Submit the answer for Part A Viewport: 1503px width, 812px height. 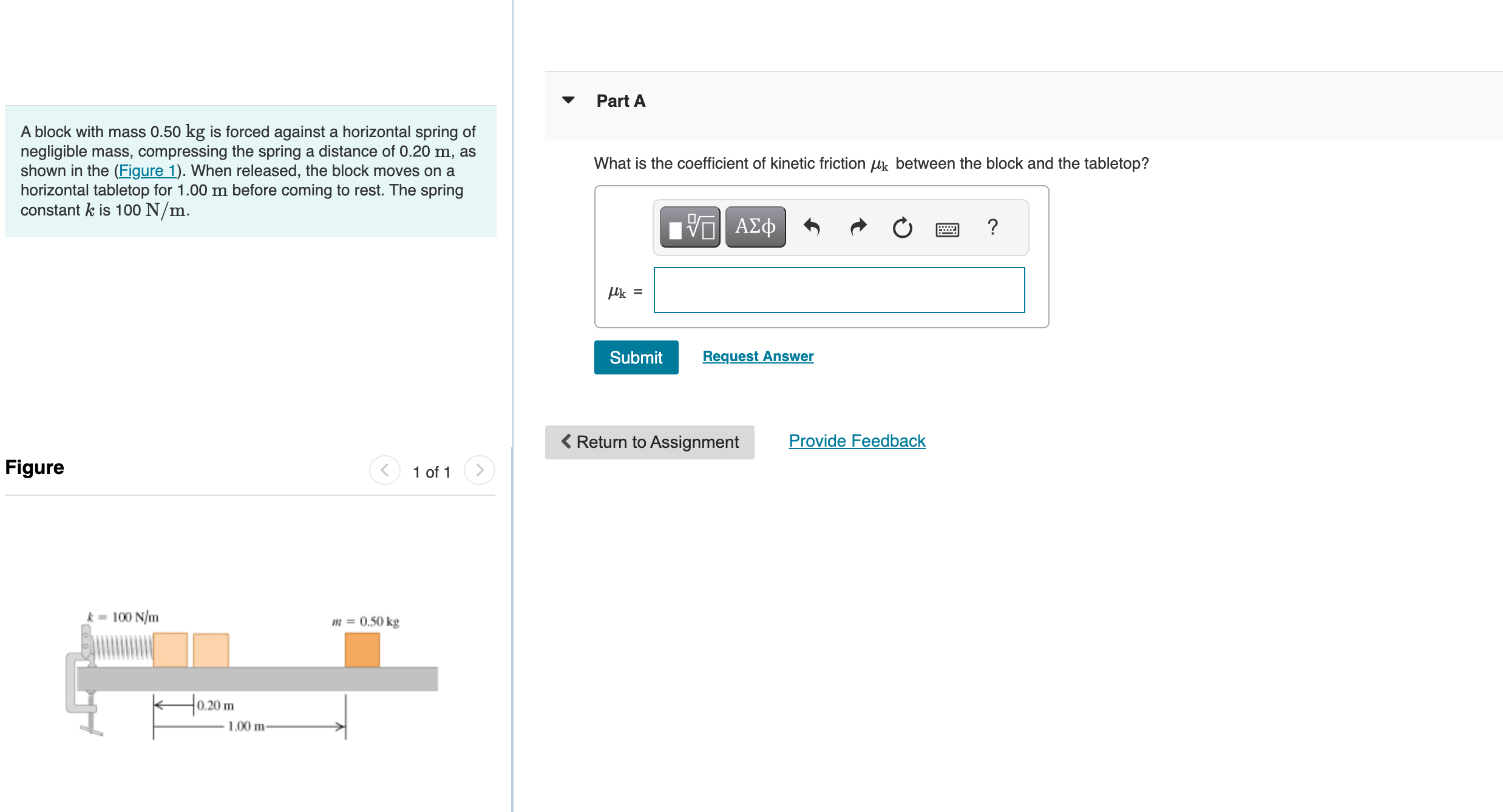pos(636,357)
